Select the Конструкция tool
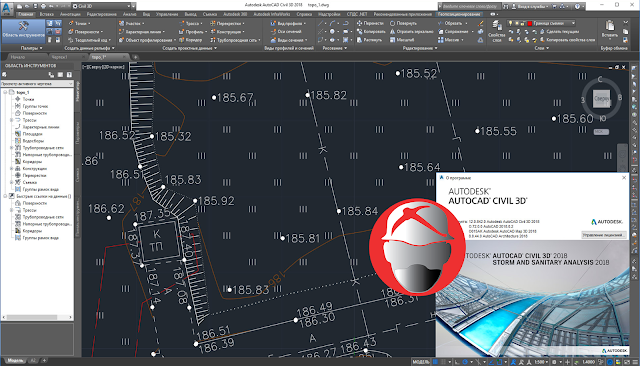640x366 pixels. 227,31
